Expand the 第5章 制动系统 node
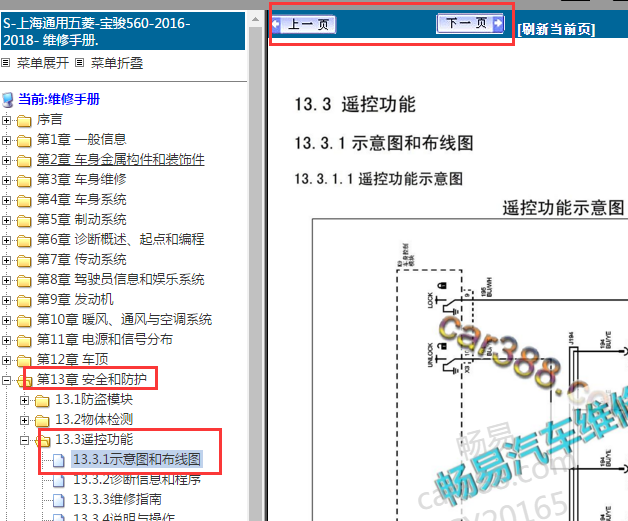This screenshot has height=521, width=628. click(x=6, y=220)
